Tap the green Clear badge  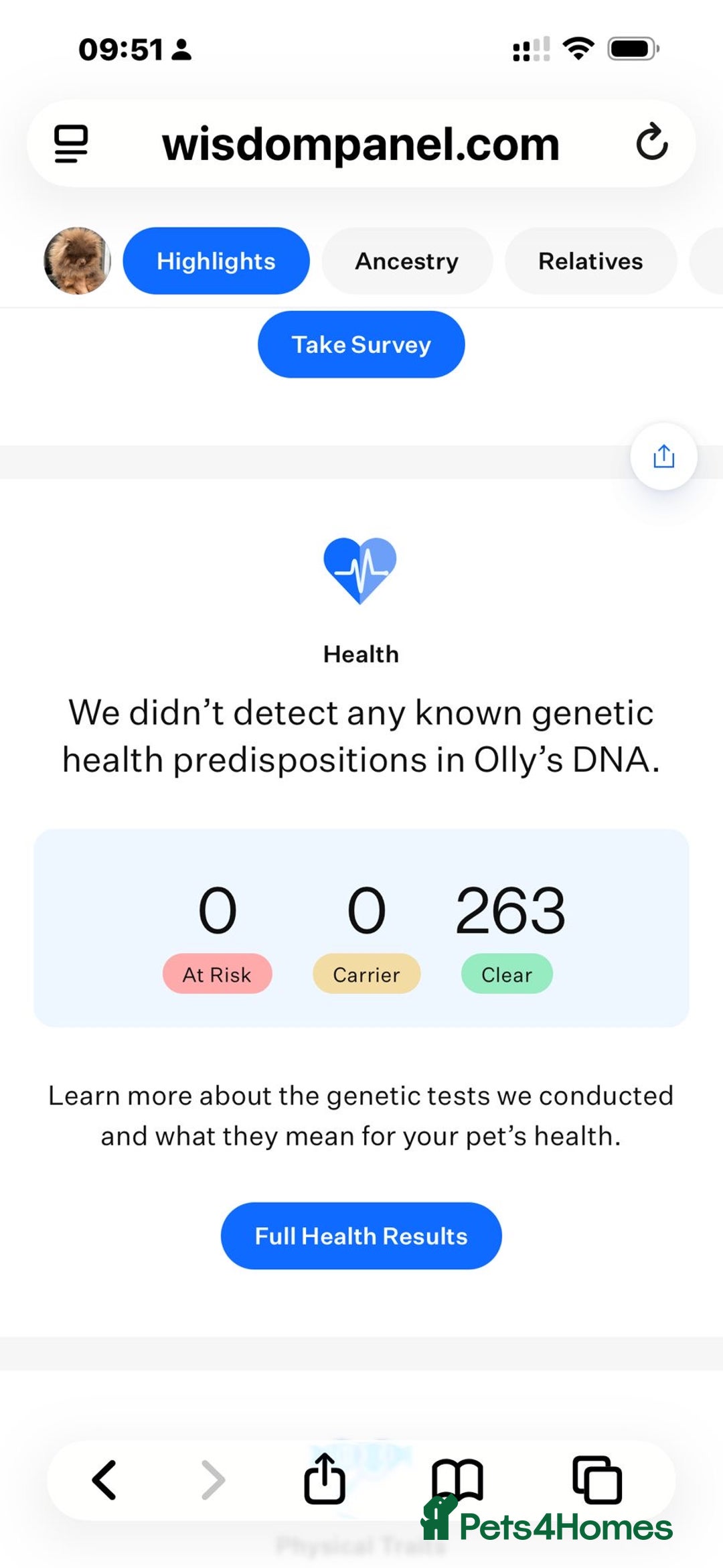click(x=507, y=974)
